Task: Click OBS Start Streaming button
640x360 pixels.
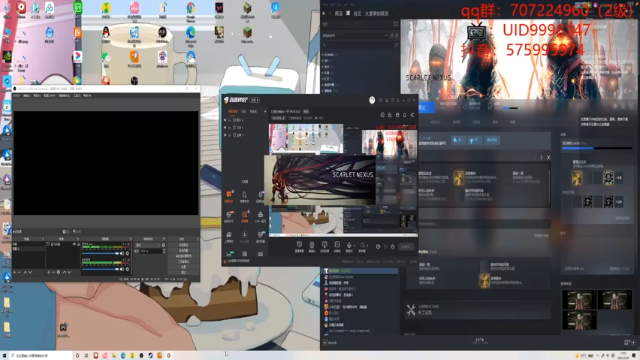Action: point(184,245)
